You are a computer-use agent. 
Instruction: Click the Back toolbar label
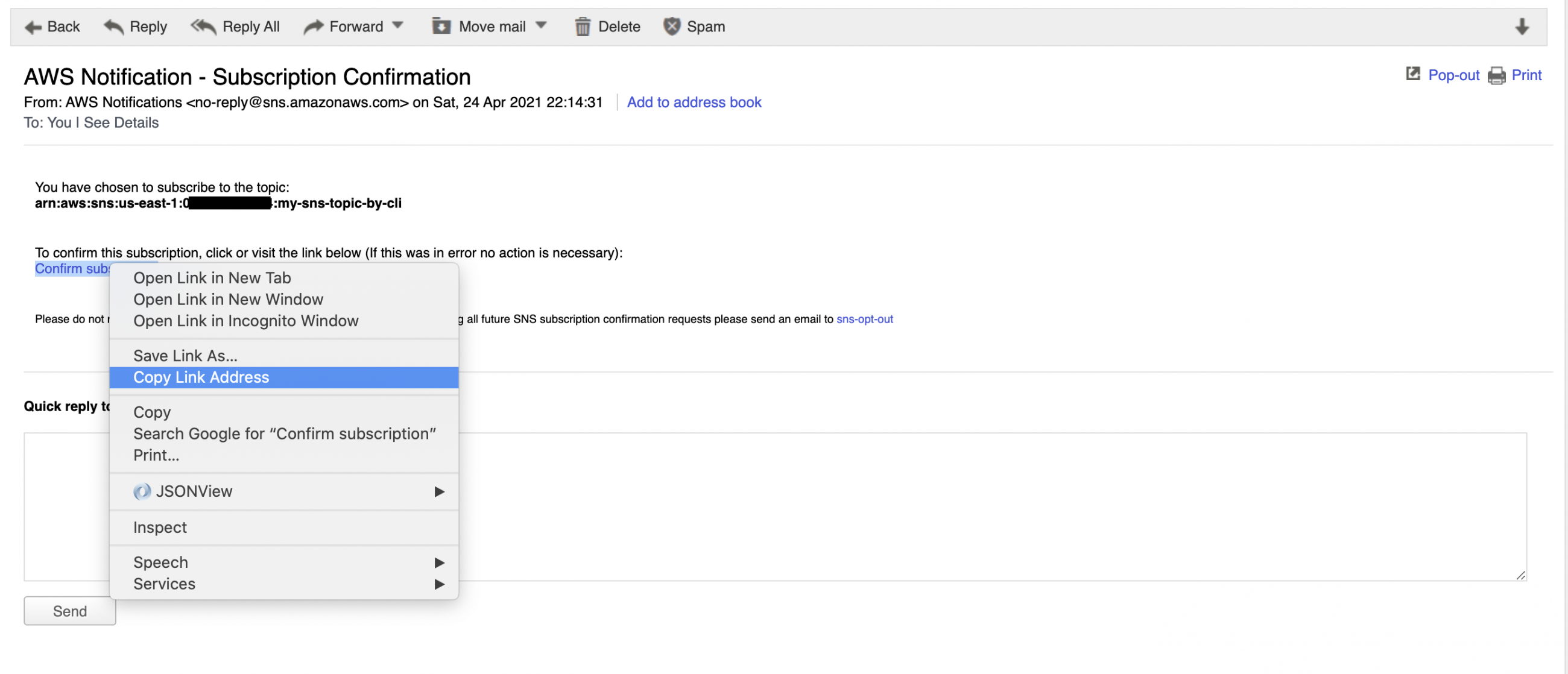pyautogui.click(x=63, y=27)
